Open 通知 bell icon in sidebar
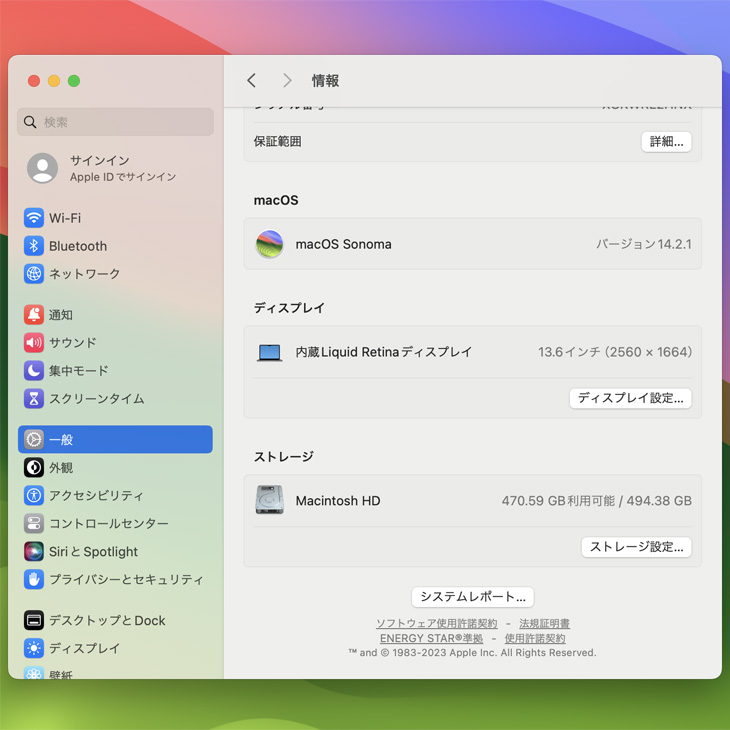The width and height of the screenshot is (730, 730). (x=34, y=315)
